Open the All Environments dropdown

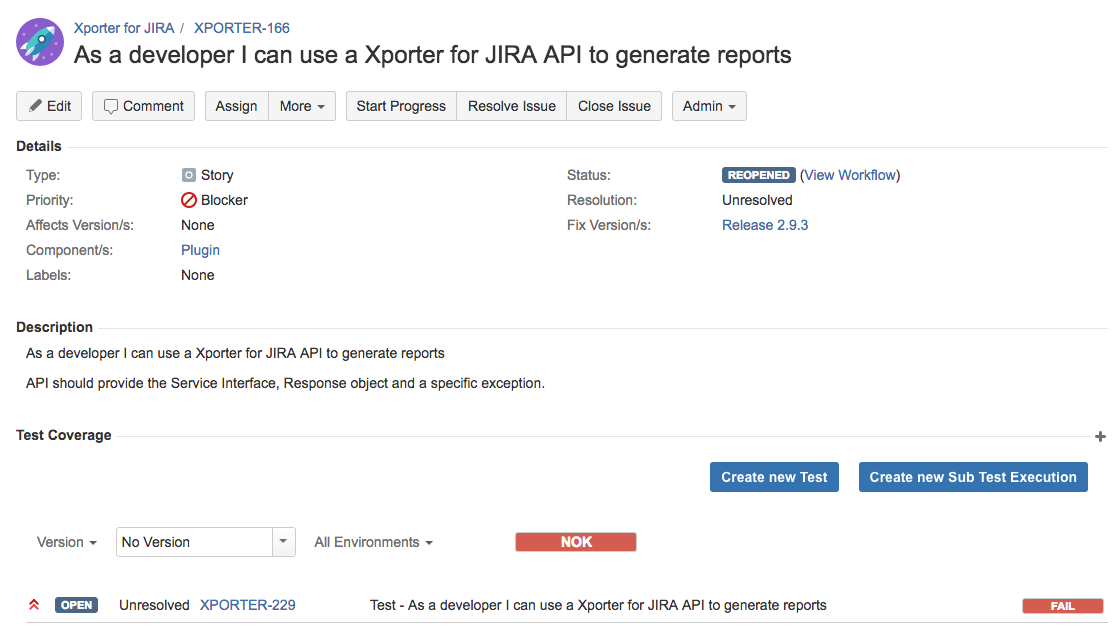tap(374, 542)
